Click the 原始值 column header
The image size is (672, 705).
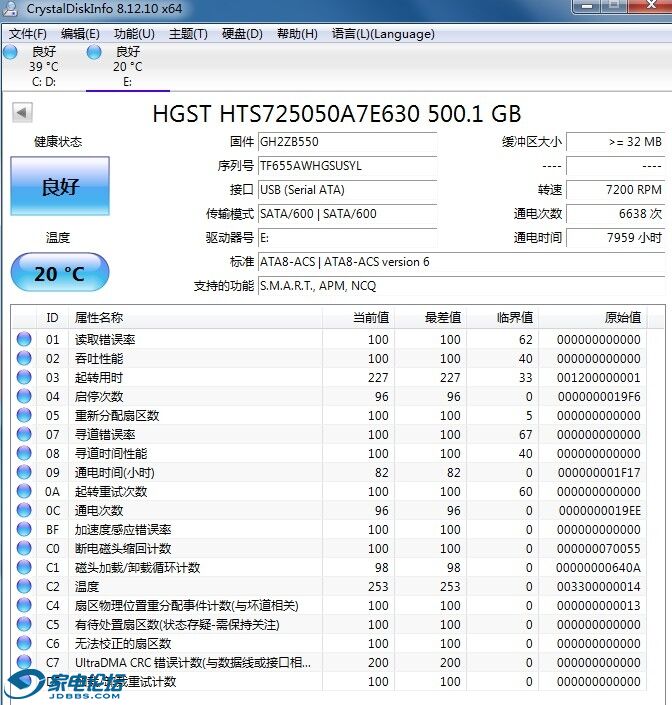pyautogui.click(x=593, y=318)
